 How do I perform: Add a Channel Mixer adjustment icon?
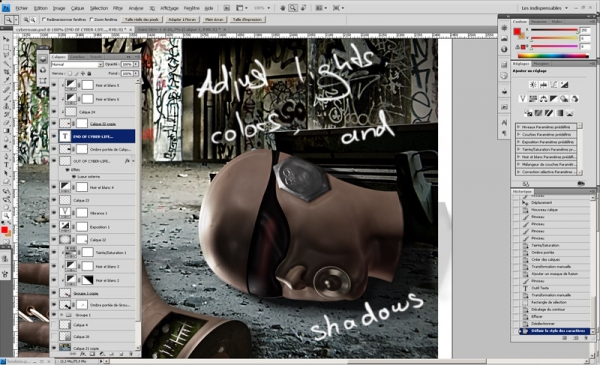574,99
